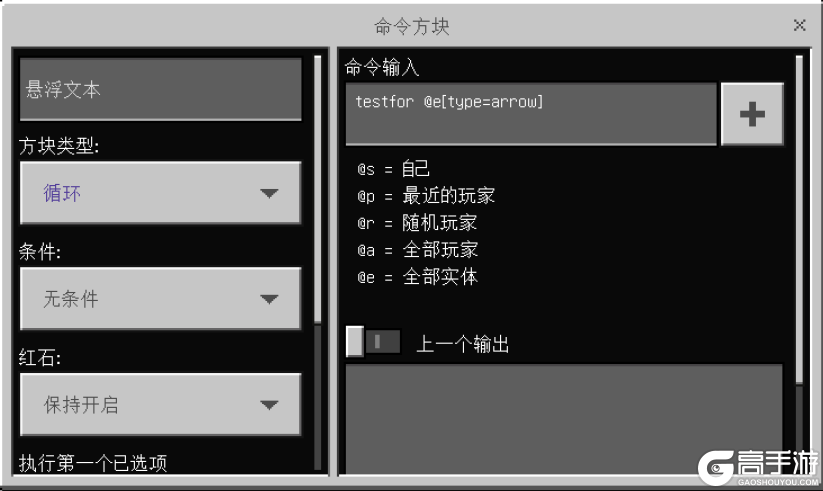
Task: Focus the 悬浮文本 hover text field
Action: click(x=161, y=89)
